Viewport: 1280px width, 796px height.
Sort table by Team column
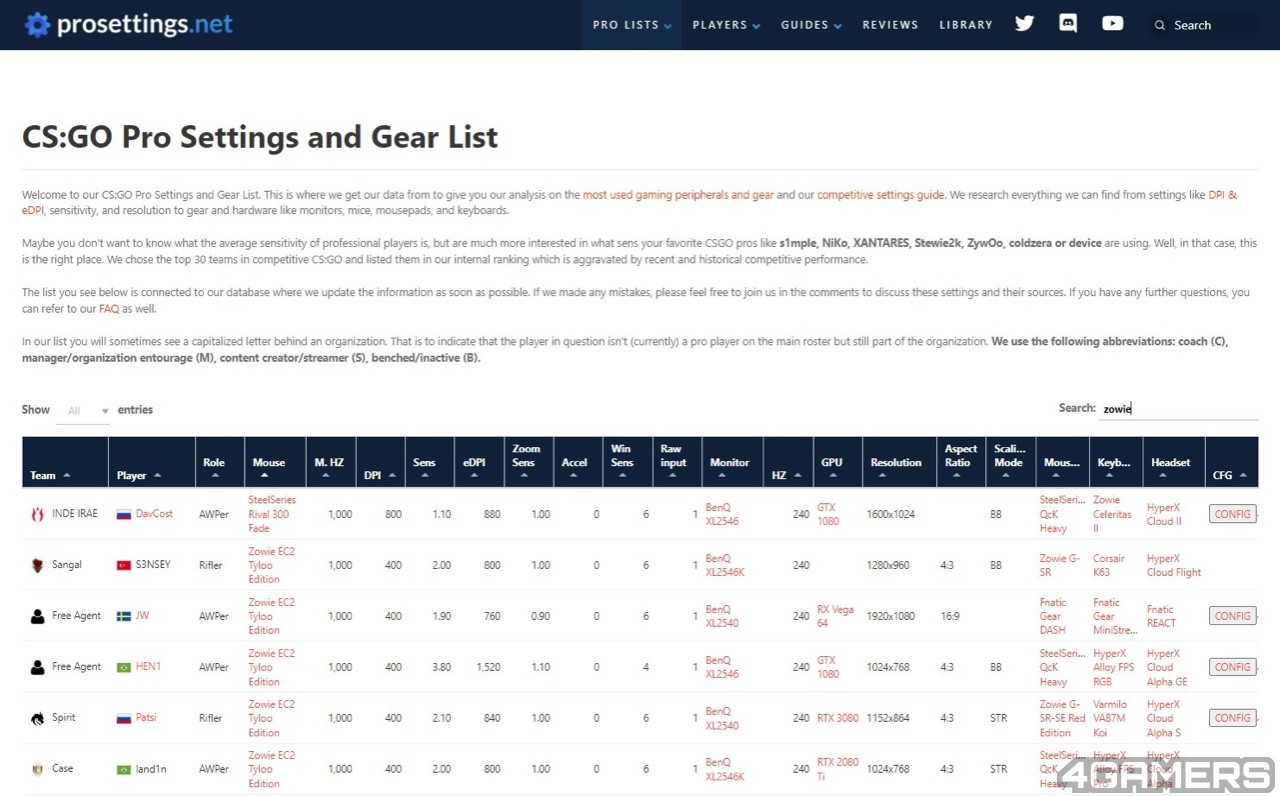click(x=65, y=463)
